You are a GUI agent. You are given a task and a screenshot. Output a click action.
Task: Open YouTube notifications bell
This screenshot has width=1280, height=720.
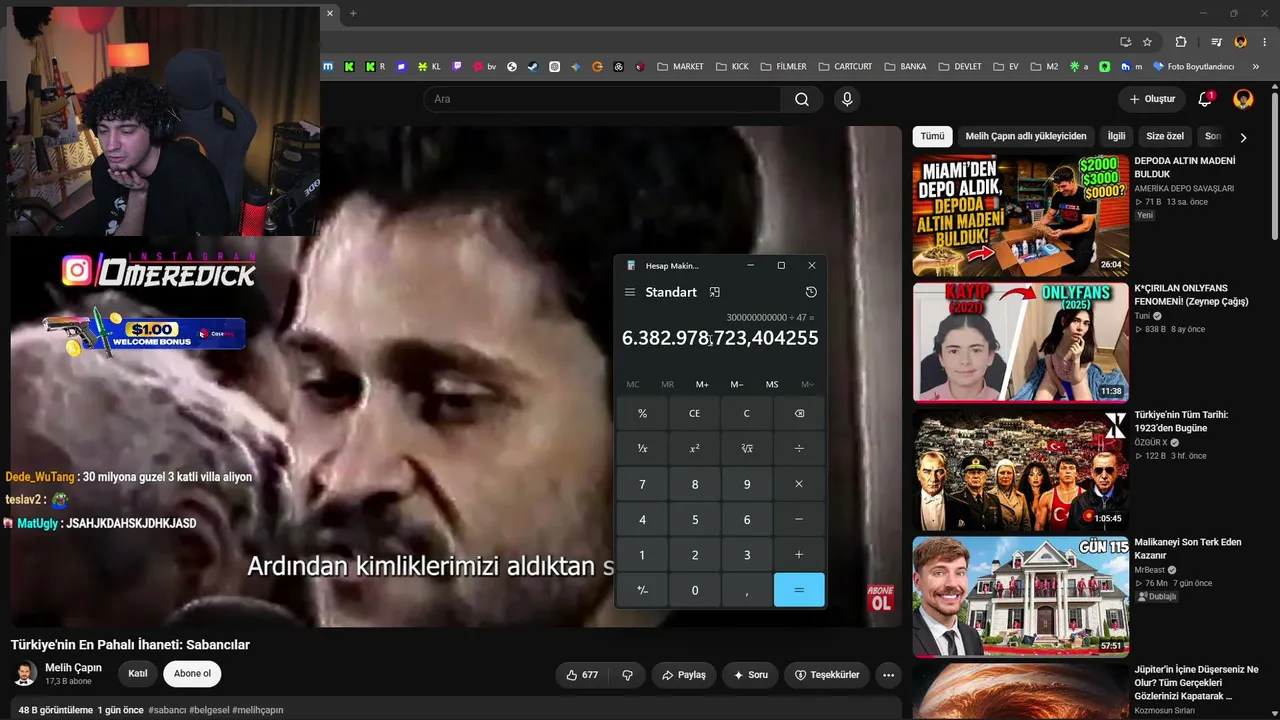(x=1205, y=99)
